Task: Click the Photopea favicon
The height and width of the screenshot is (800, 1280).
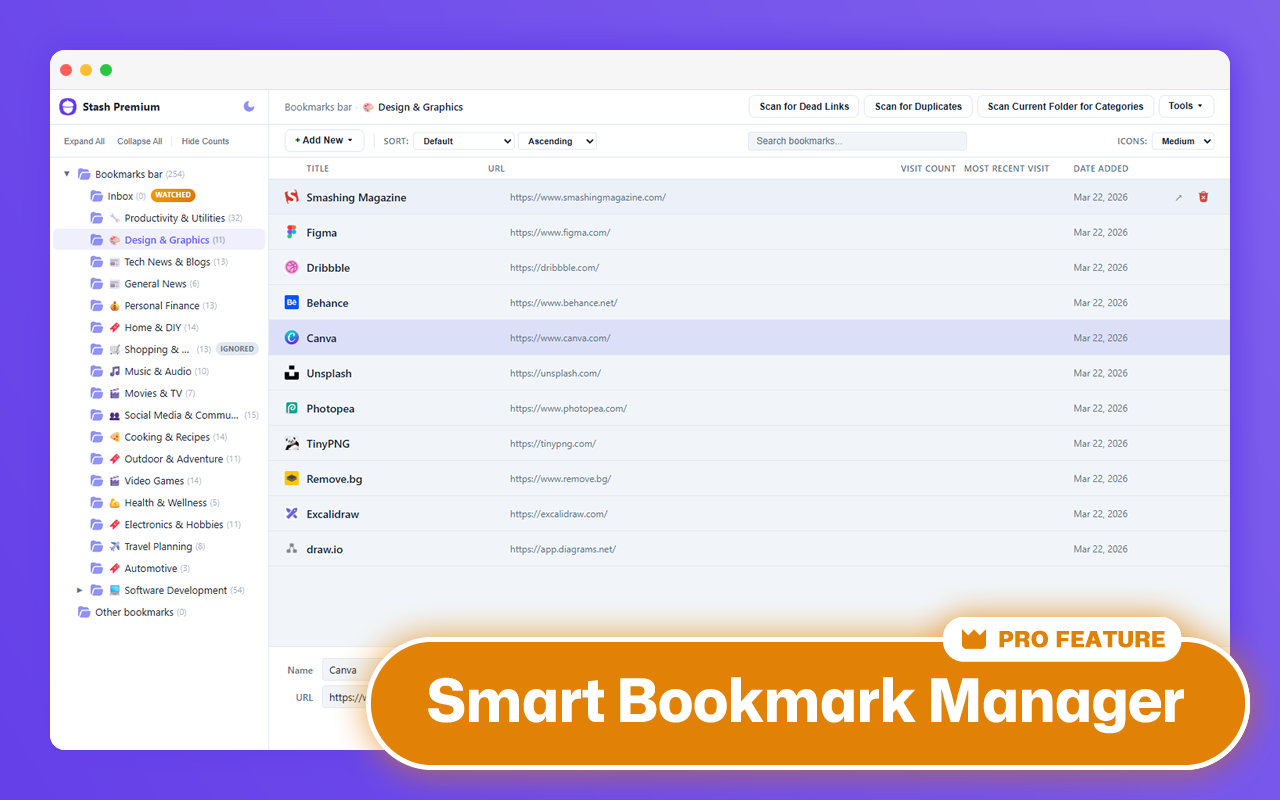Action: [292, 408]
